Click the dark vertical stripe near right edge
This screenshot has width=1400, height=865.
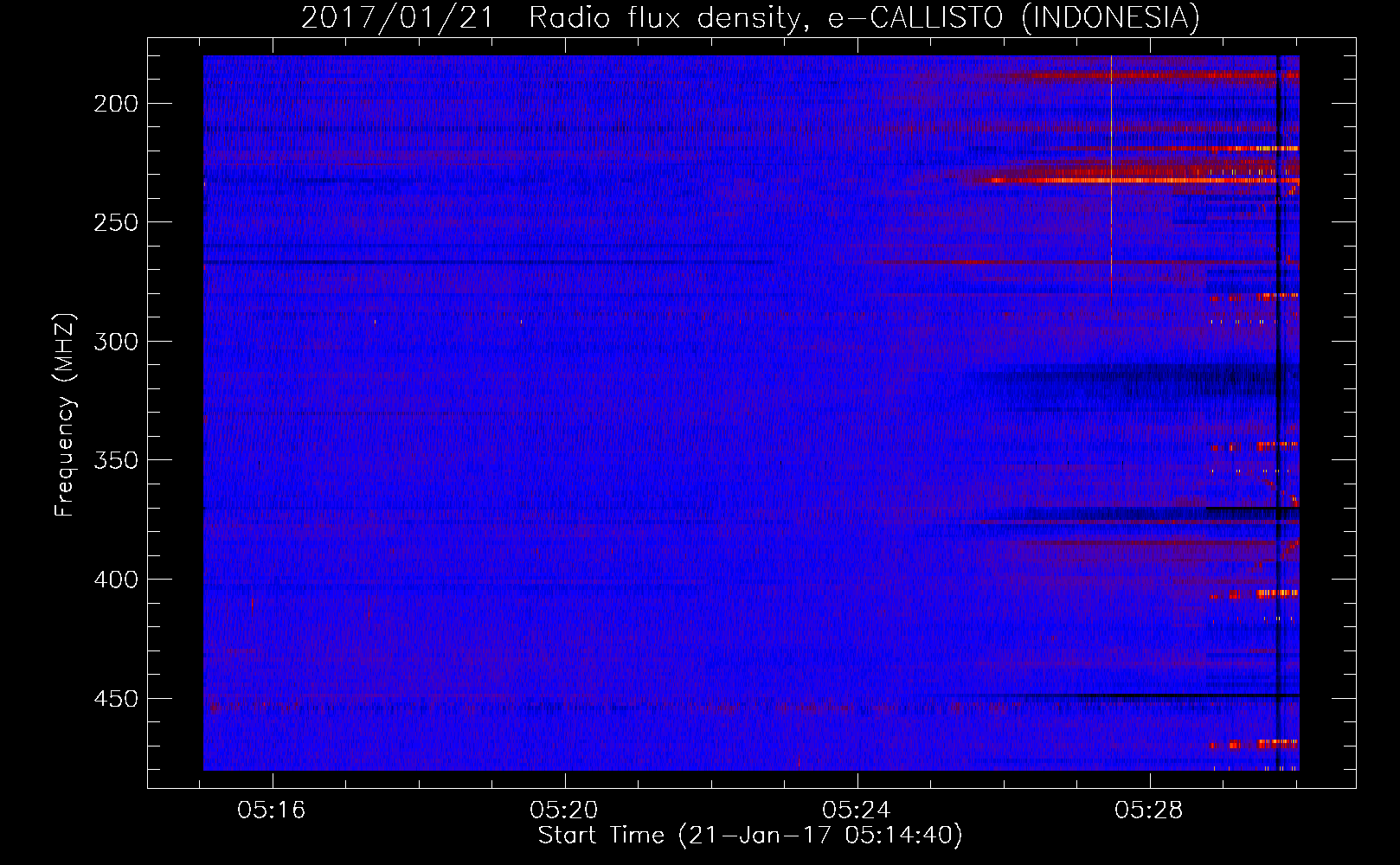[x=1278, y=413]
